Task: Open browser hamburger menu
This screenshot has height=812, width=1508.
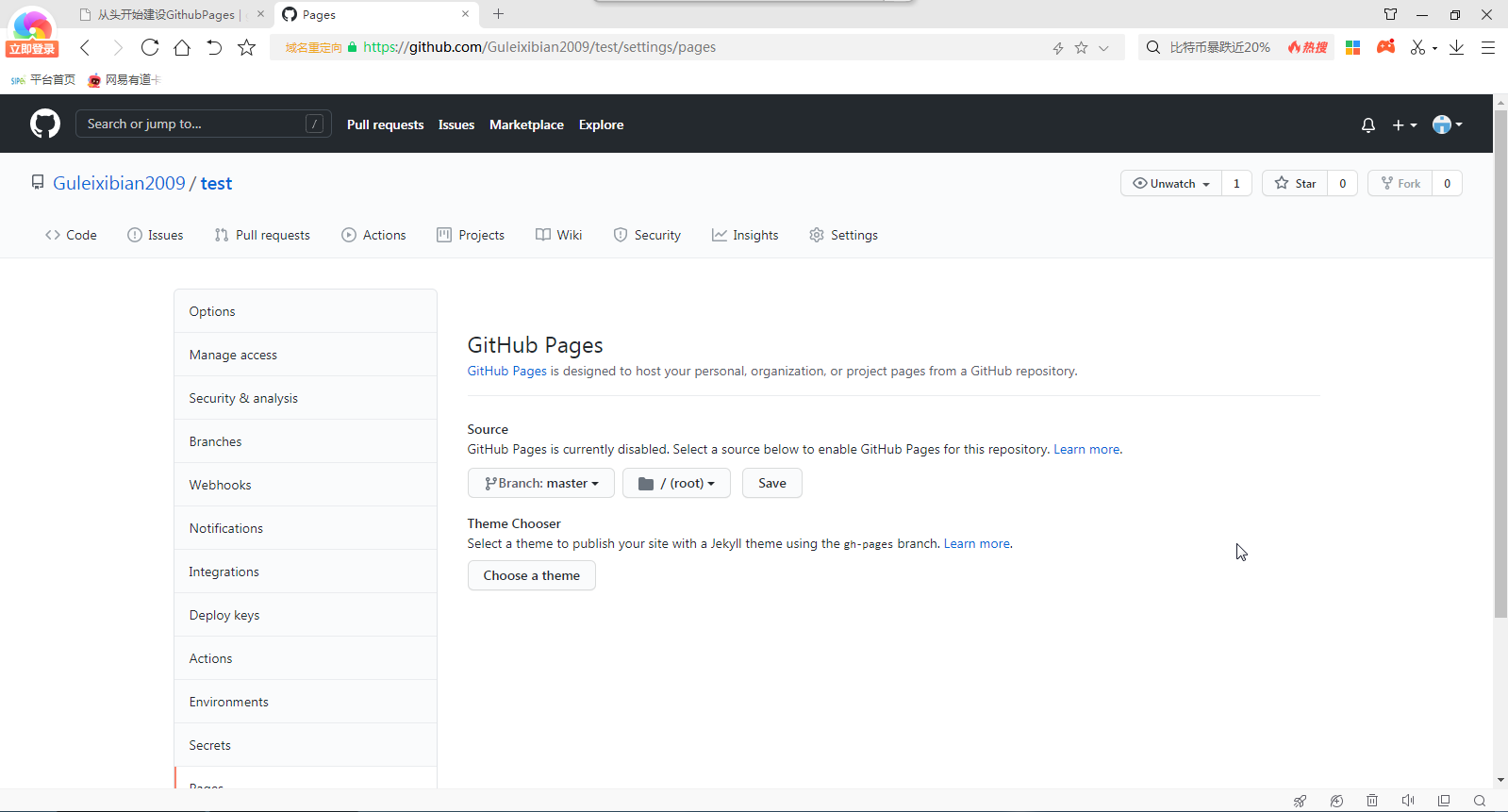Action: (x=1488, y=47)
